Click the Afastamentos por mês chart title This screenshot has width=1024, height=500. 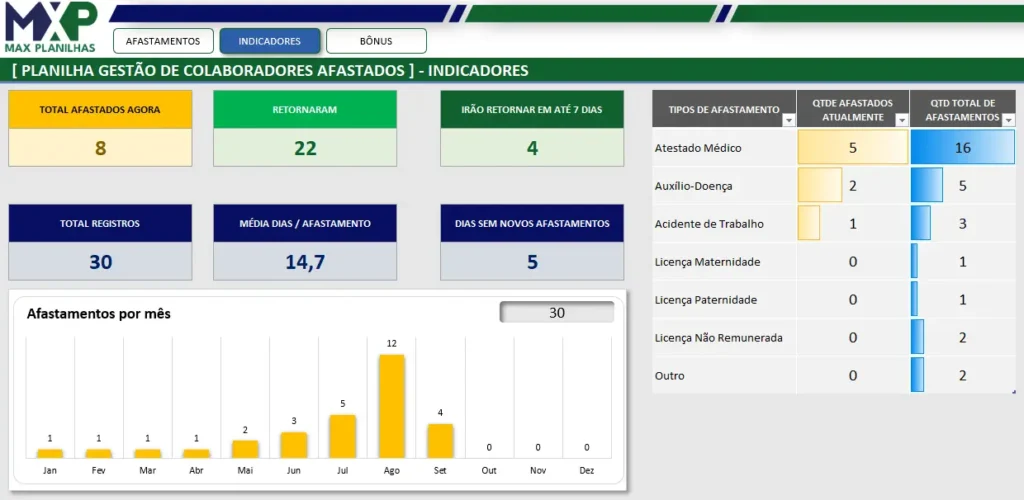[x=99, y=314]
